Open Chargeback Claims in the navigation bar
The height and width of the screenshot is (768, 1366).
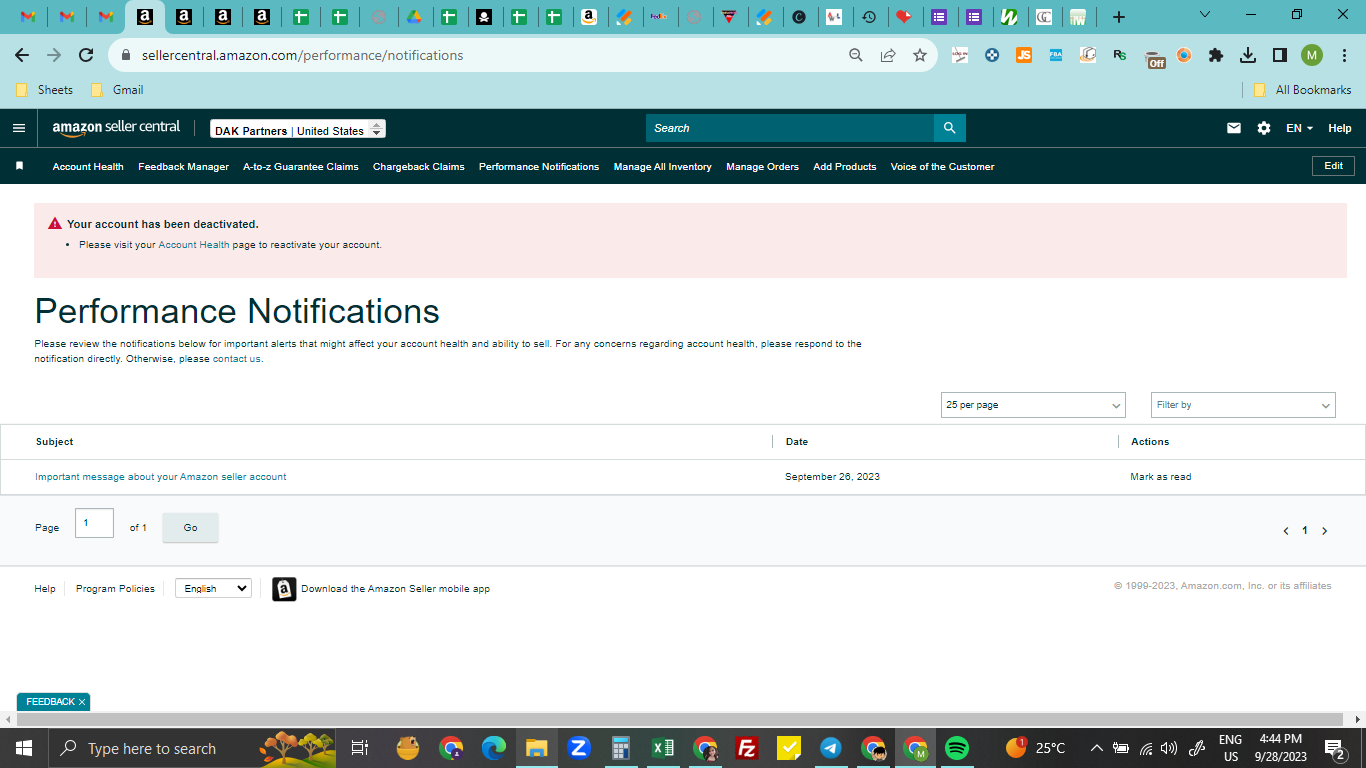tap(419, 167)
